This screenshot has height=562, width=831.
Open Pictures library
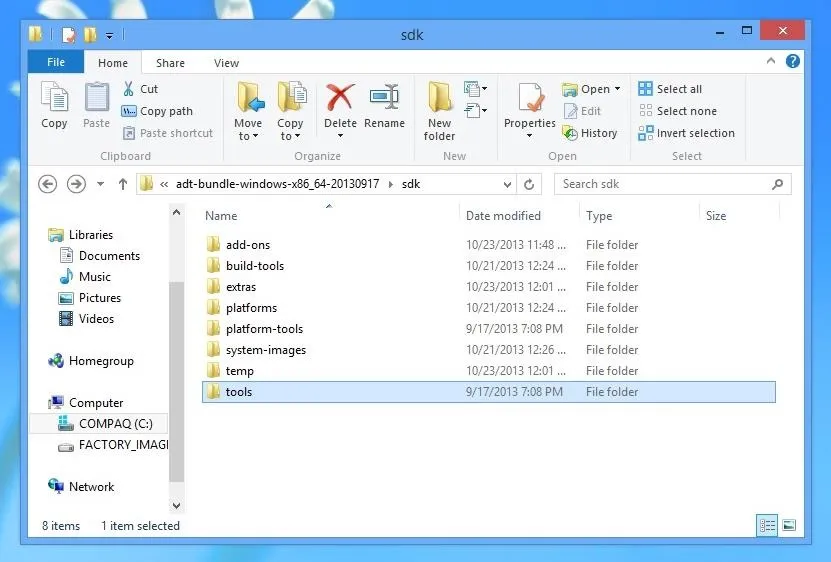pos(90,298)
